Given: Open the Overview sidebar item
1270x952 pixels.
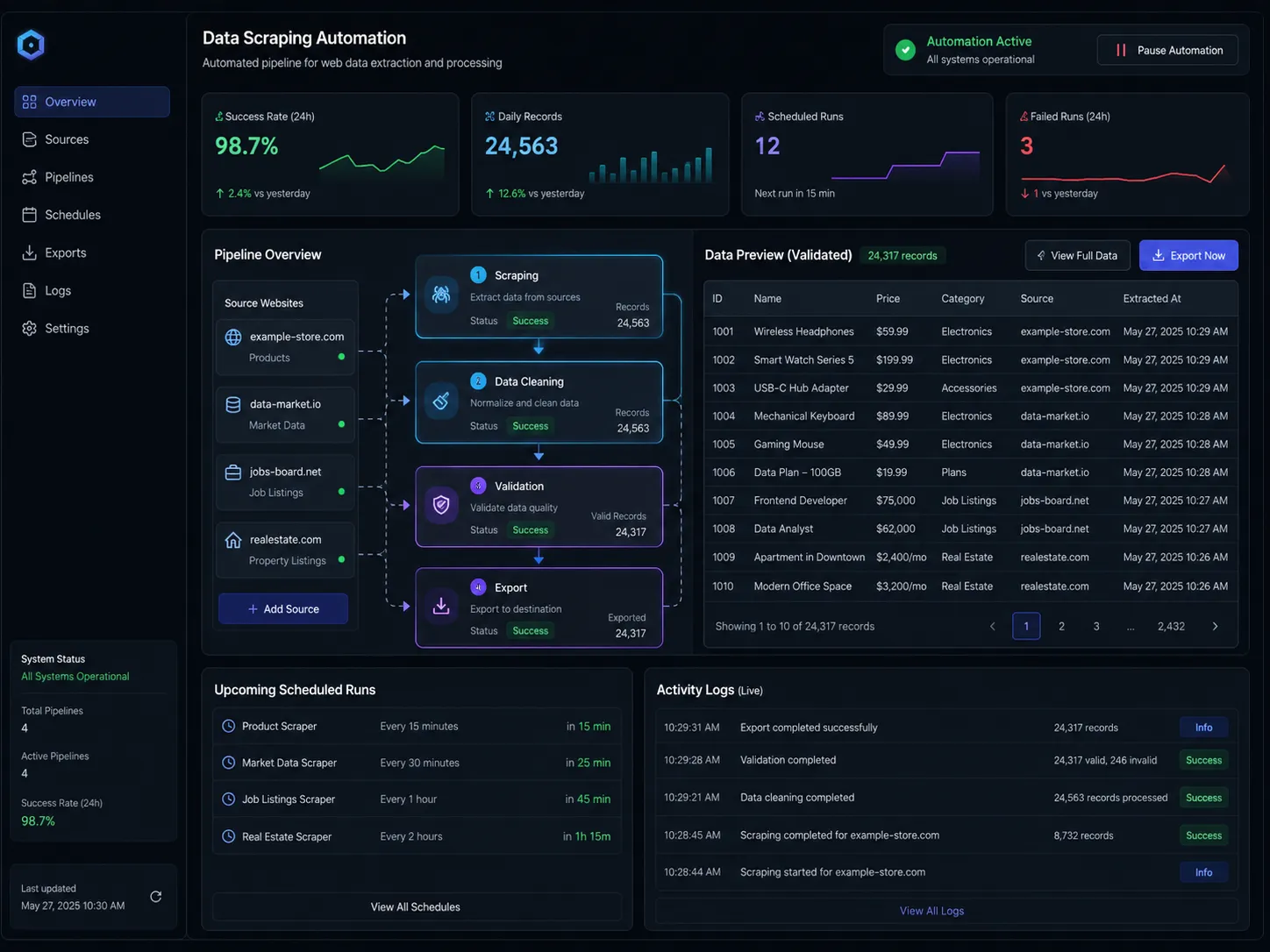Looking at the screenshot, I should (x=92, y=102).
